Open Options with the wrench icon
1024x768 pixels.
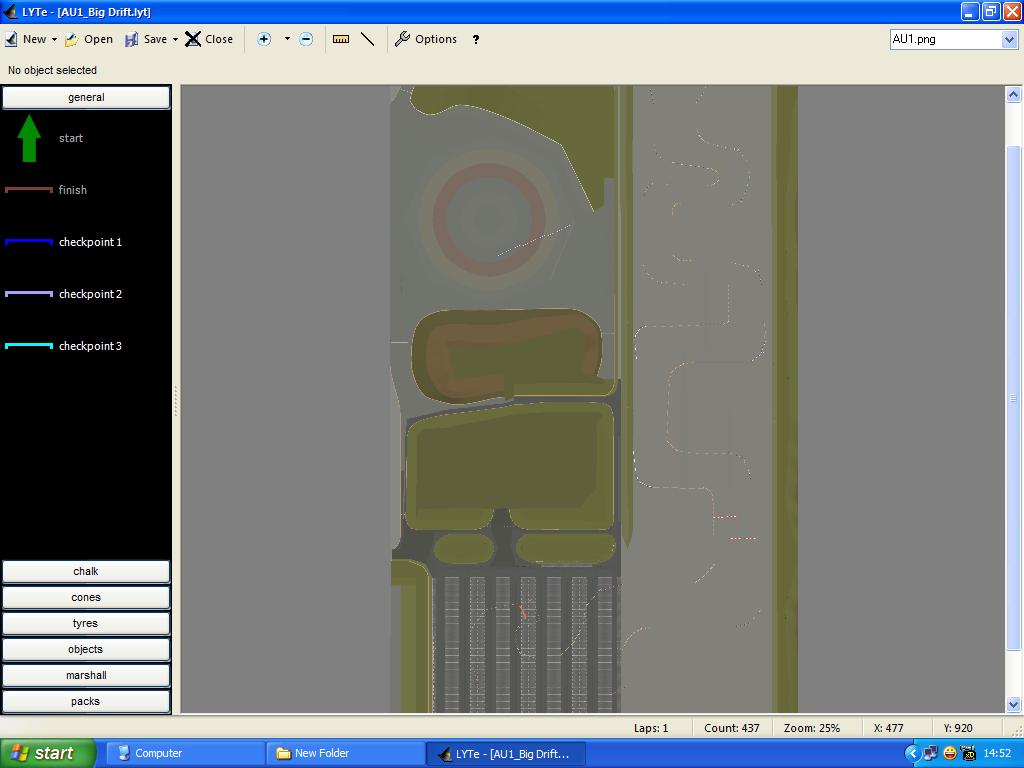(402, 39)
